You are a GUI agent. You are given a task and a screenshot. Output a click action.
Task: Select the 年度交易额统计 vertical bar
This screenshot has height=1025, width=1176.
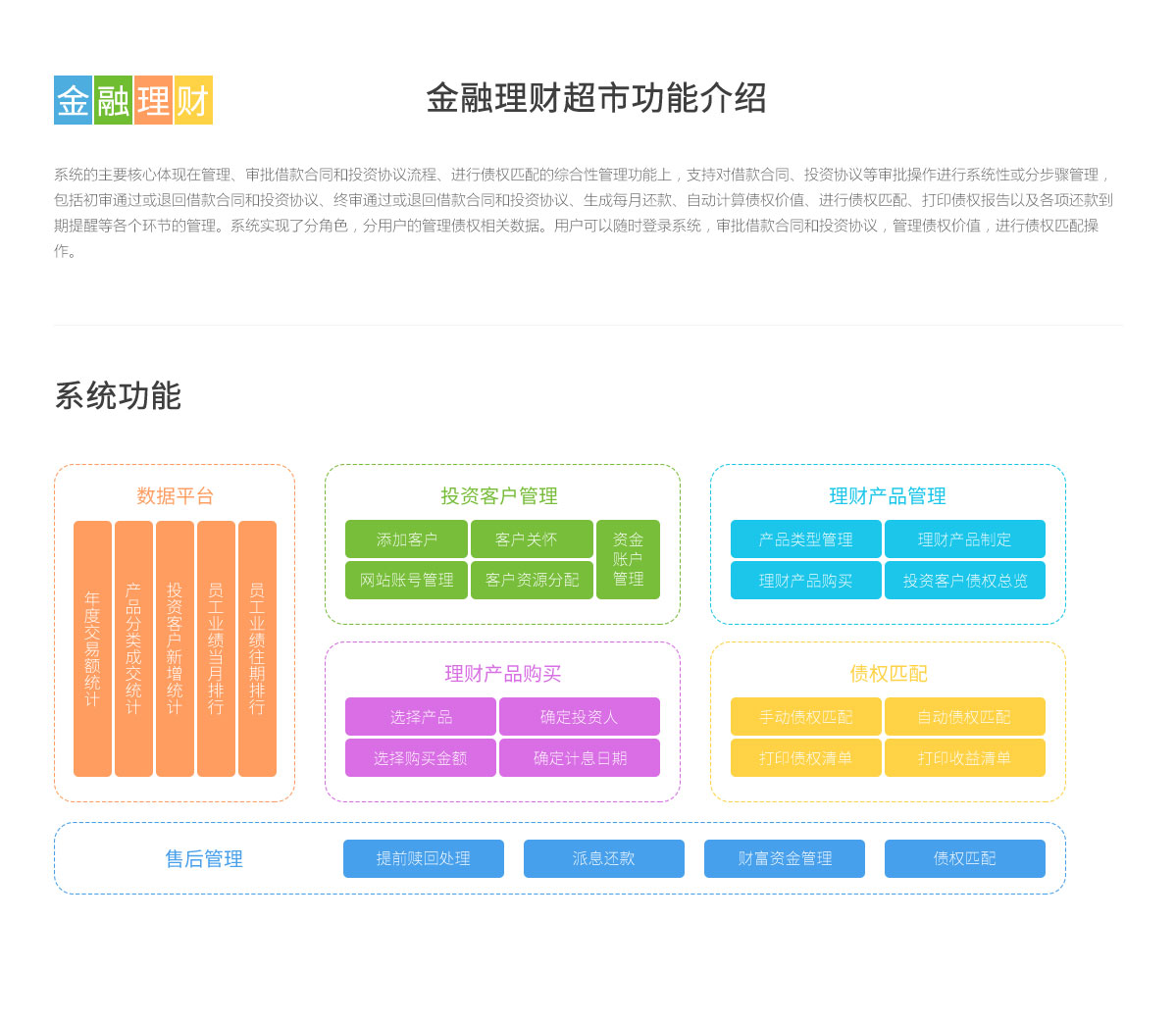[92, 648]
